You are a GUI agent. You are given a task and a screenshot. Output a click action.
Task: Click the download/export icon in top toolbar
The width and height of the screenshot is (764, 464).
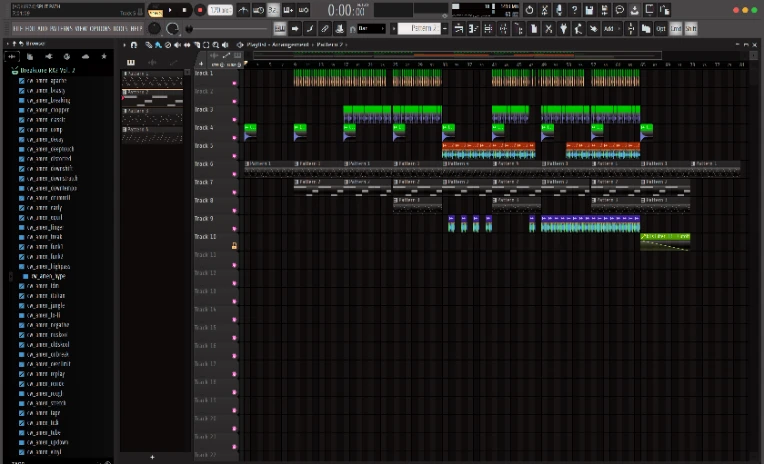[x=634, y=10]
